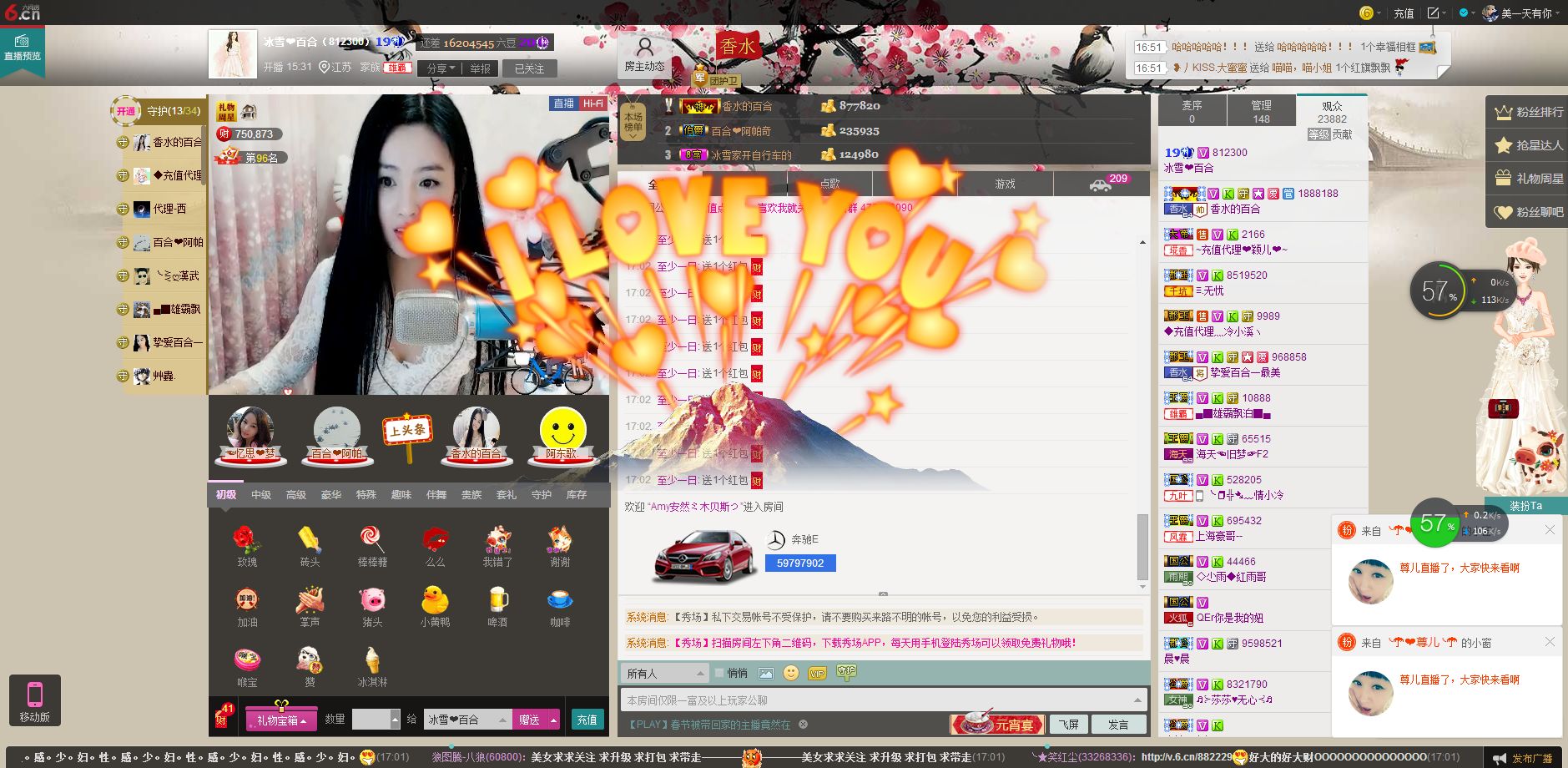Switch to 中级 gift tab
This screenshot has height=768, width=1568.
261,495
